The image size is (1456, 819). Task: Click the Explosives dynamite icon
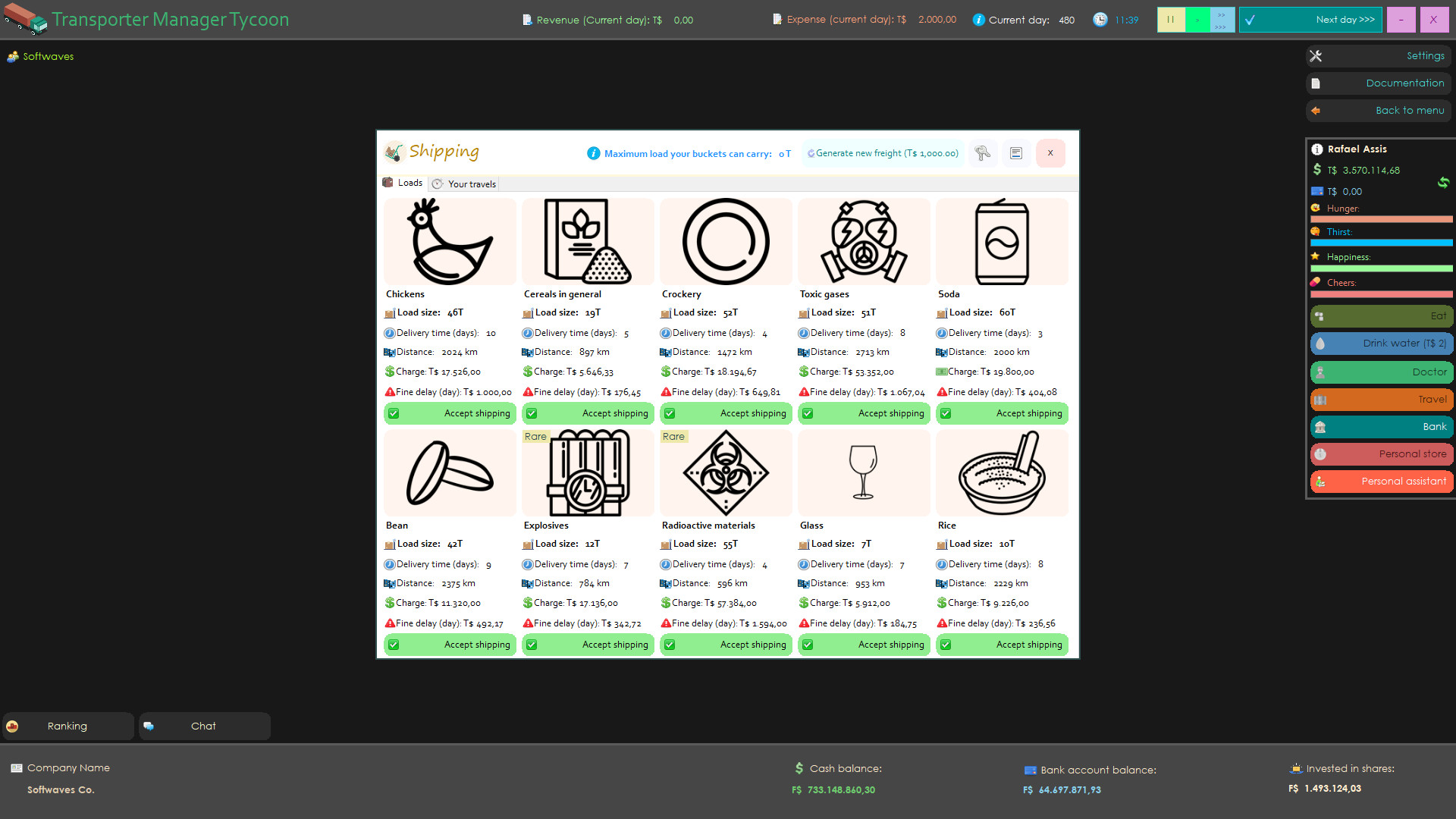588,472
